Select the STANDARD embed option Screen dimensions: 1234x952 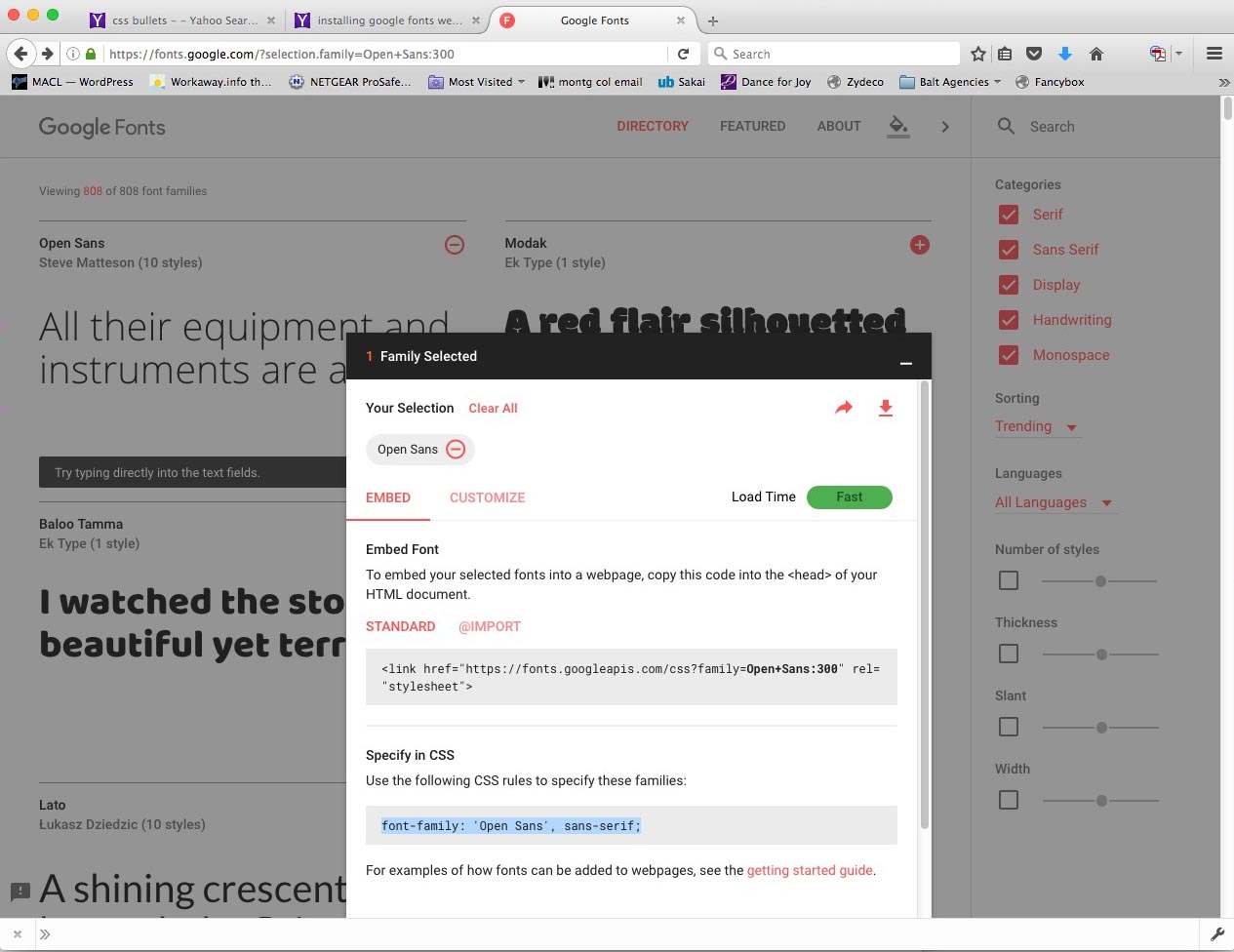click(401, 626)
